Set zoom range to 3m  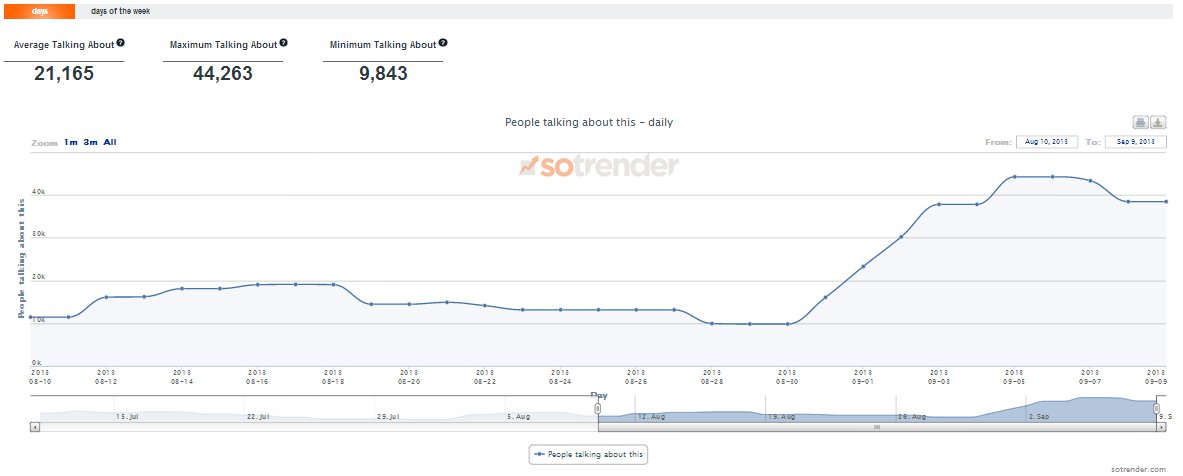90,143
